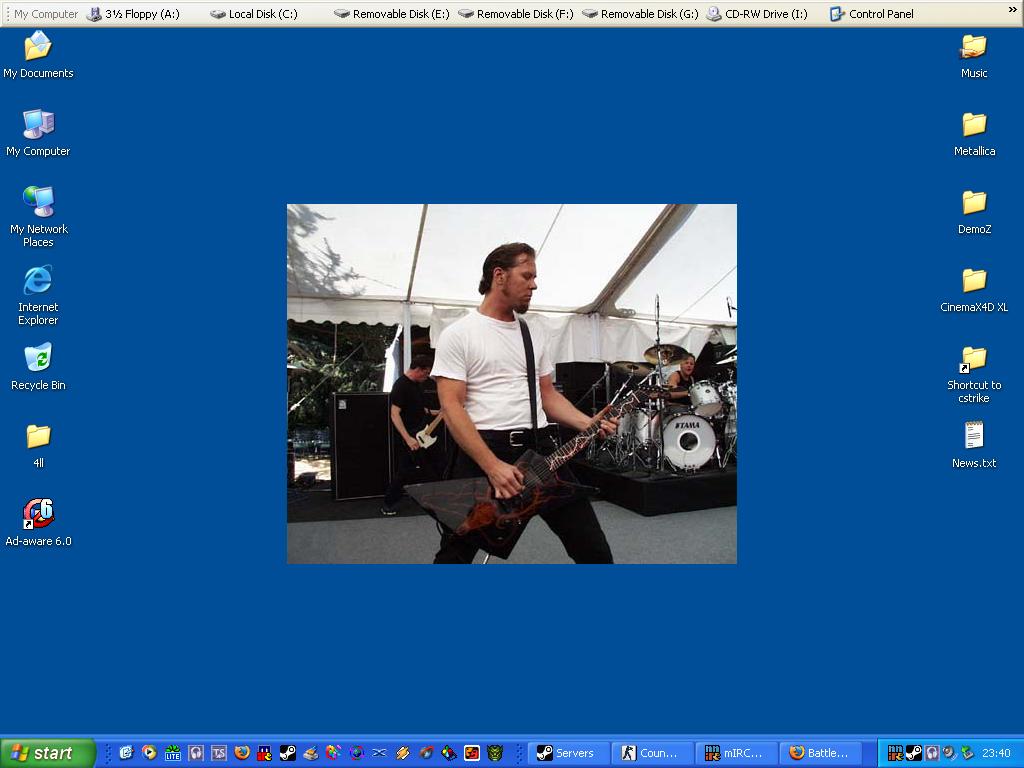The width and height of the screenshot is (1024, 768).
Task: Open 3½ Floppy (A:) from top toolbar
Action: (133, 14)
